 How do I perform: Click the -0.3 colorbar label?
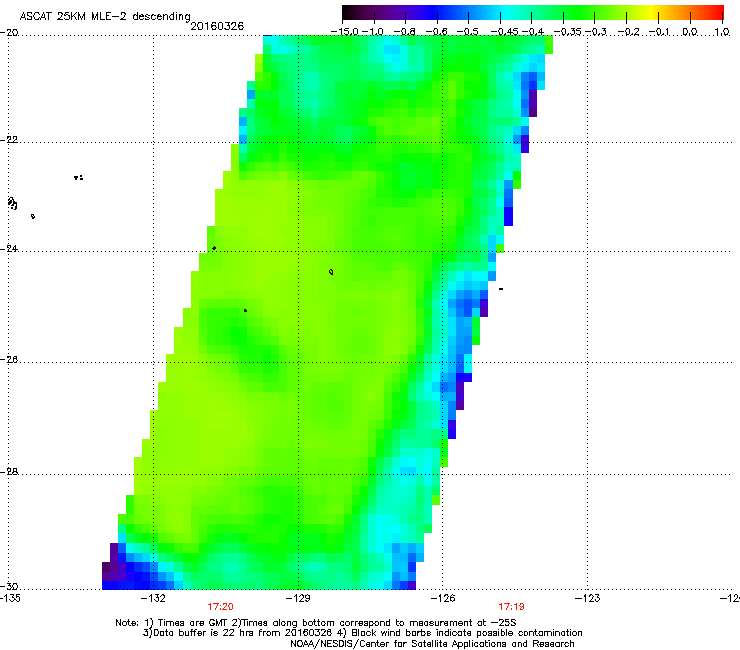596,32
